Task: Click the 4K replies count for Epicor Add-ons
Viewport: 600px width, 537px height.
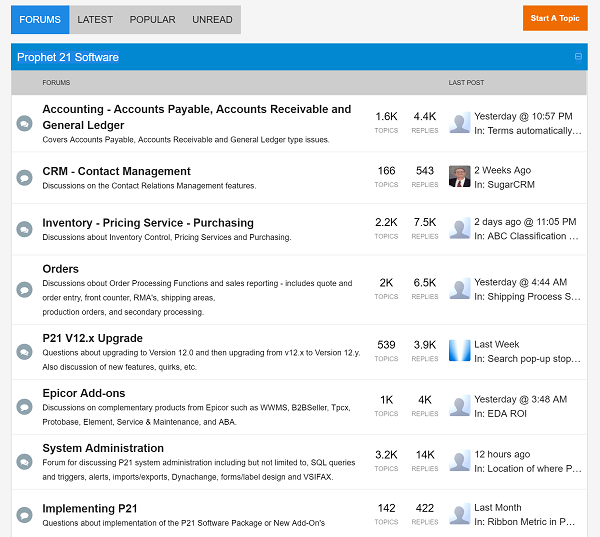Action: pos(425,400)
